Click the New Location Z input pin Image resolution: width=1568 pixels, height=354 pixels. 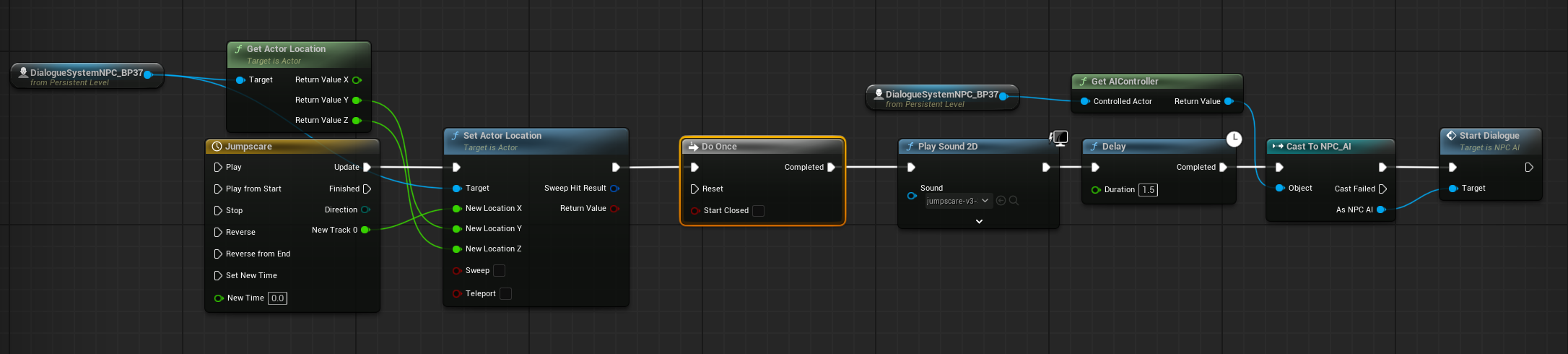457,249
